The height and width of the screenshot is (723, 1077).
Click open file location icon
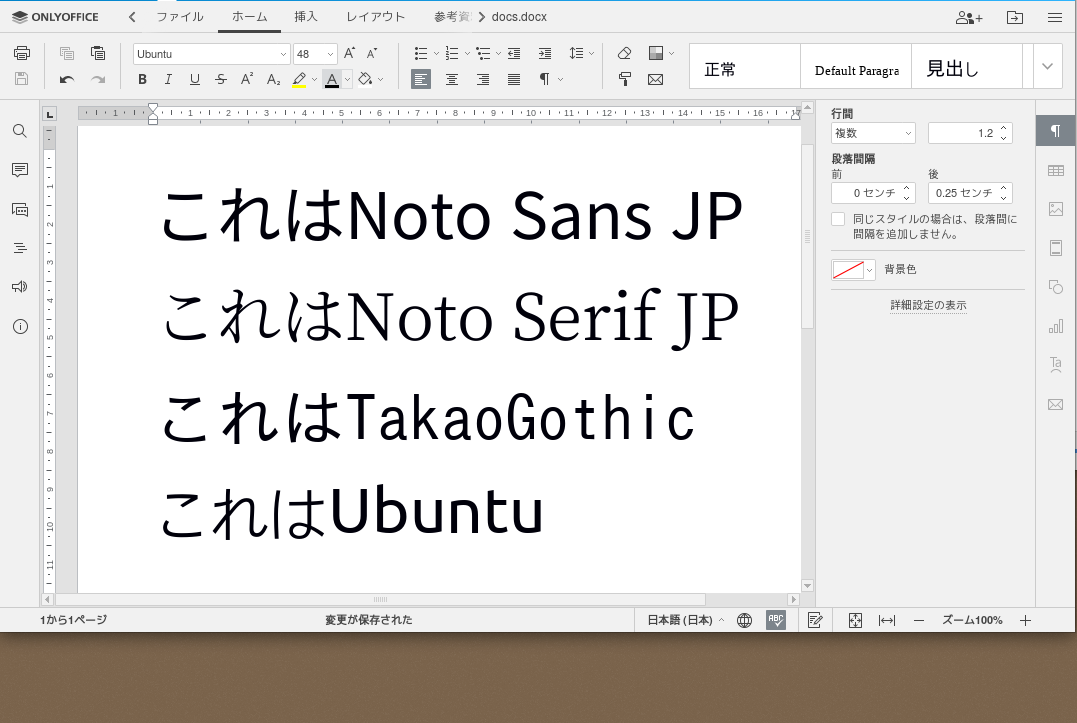tap(1014, 17)
